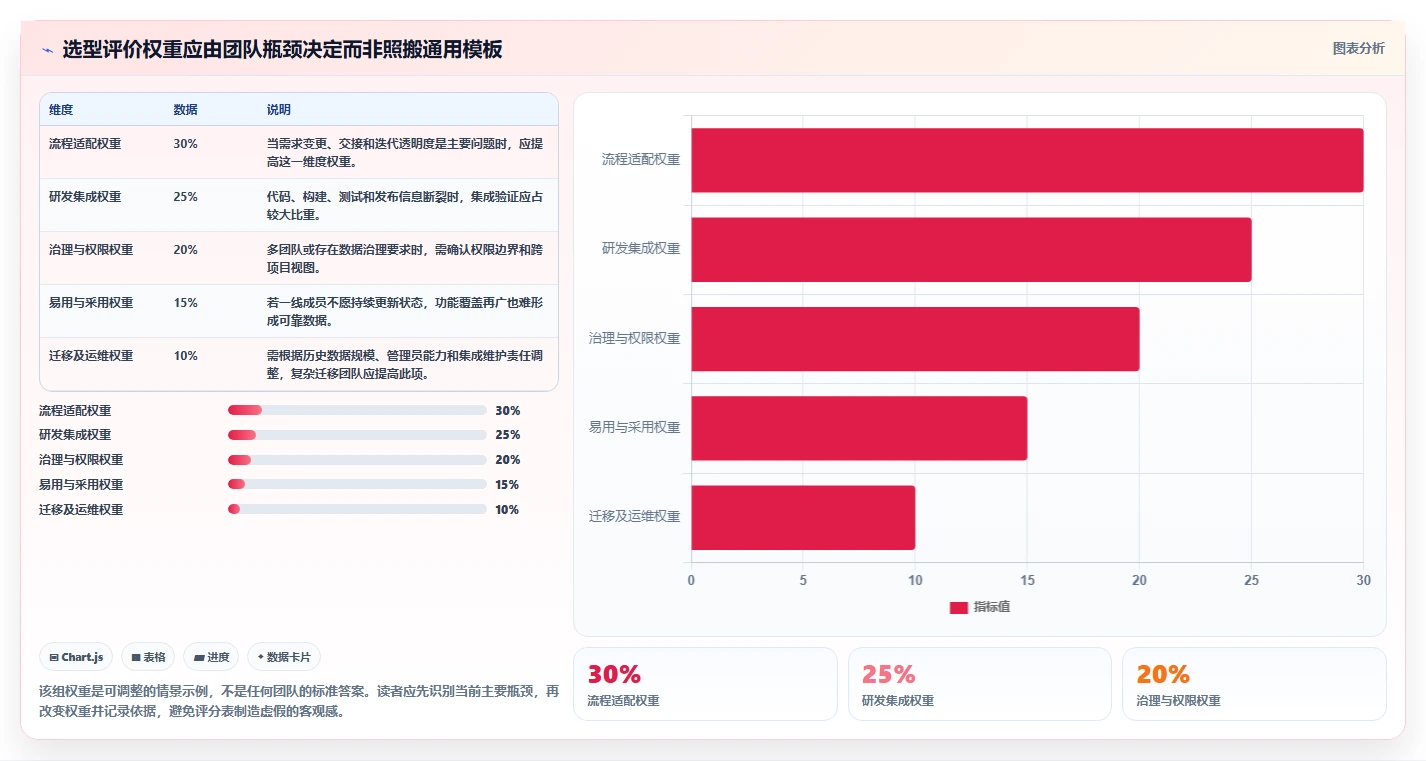This screenshot has height=761, width=1426.
Task: Open the 20% 治理与权限权重 data card
Action: click(x=1254, y=684)
